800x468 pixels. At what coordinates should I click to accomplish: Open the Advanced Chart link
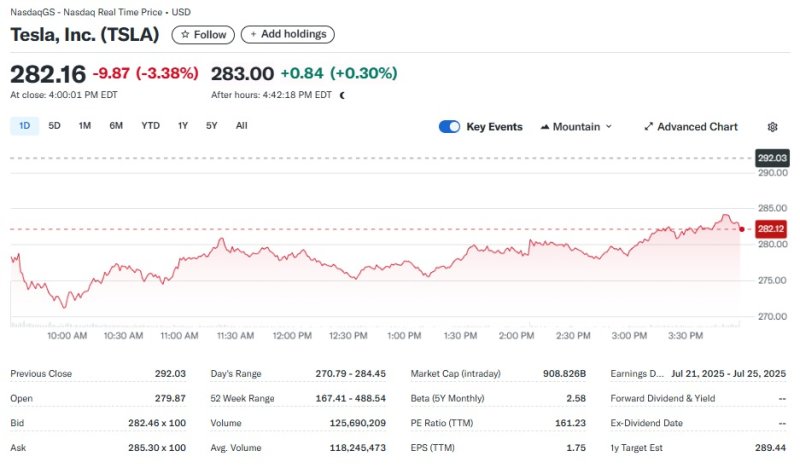click(697, 127)
